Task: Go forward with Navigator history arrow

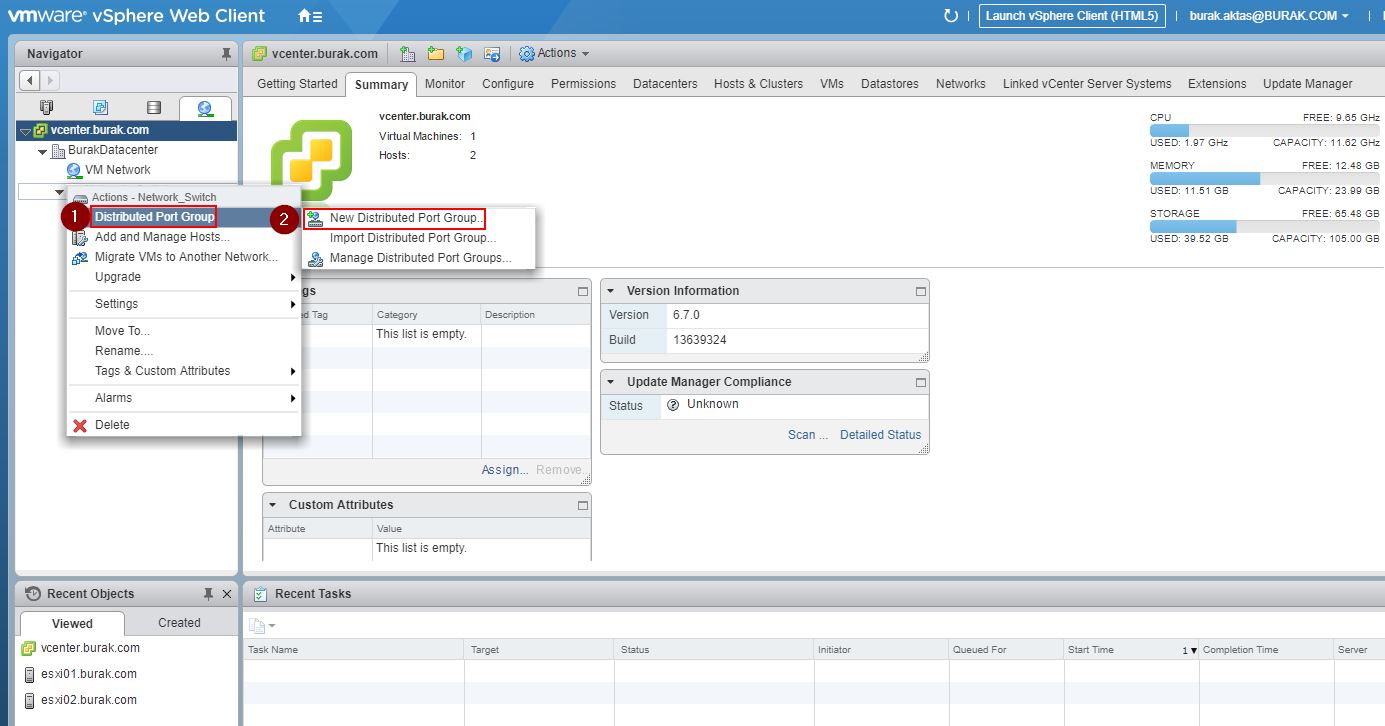Action: [x=50, y=80]
